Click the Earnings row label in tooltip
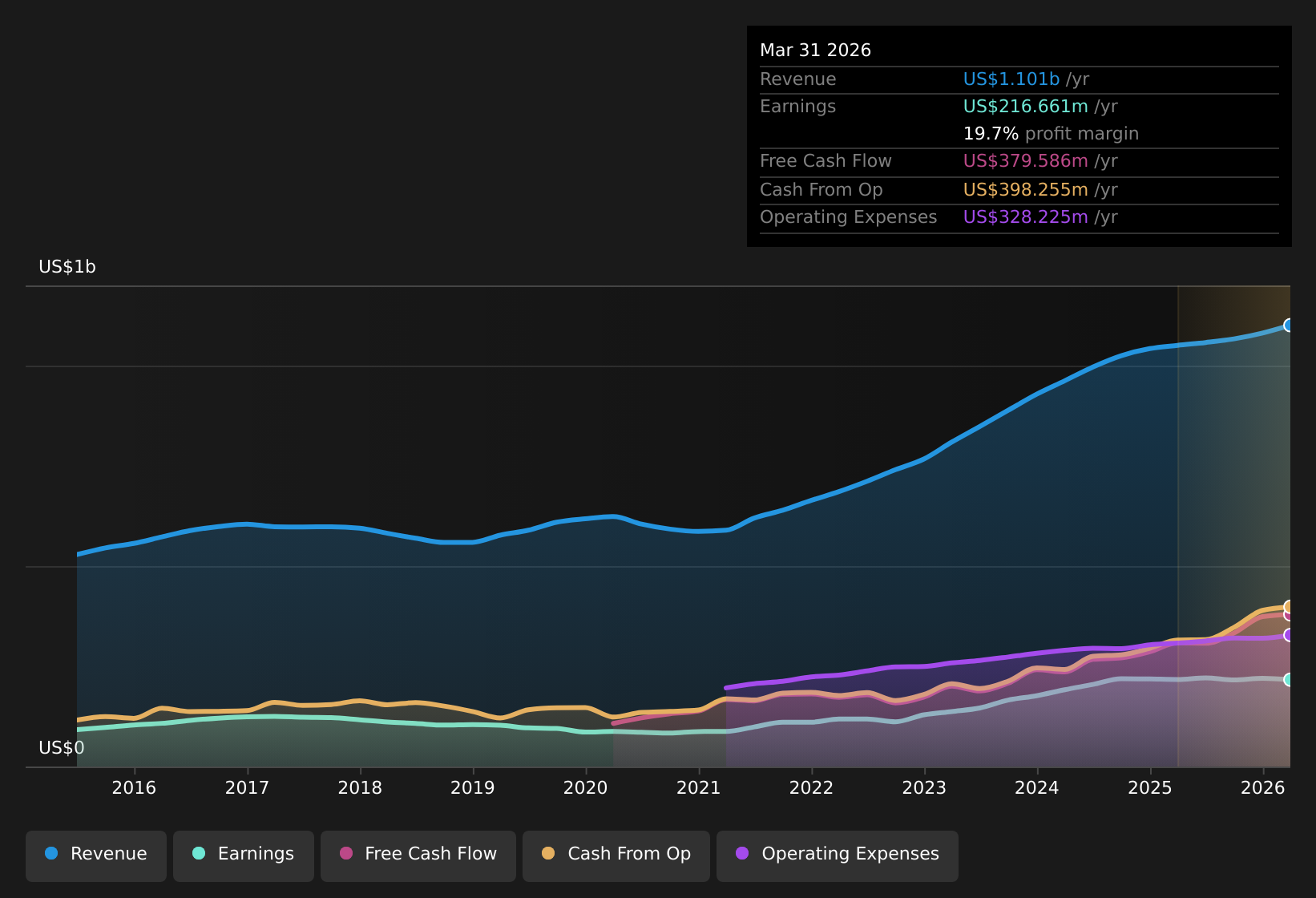 pos(797,107)
